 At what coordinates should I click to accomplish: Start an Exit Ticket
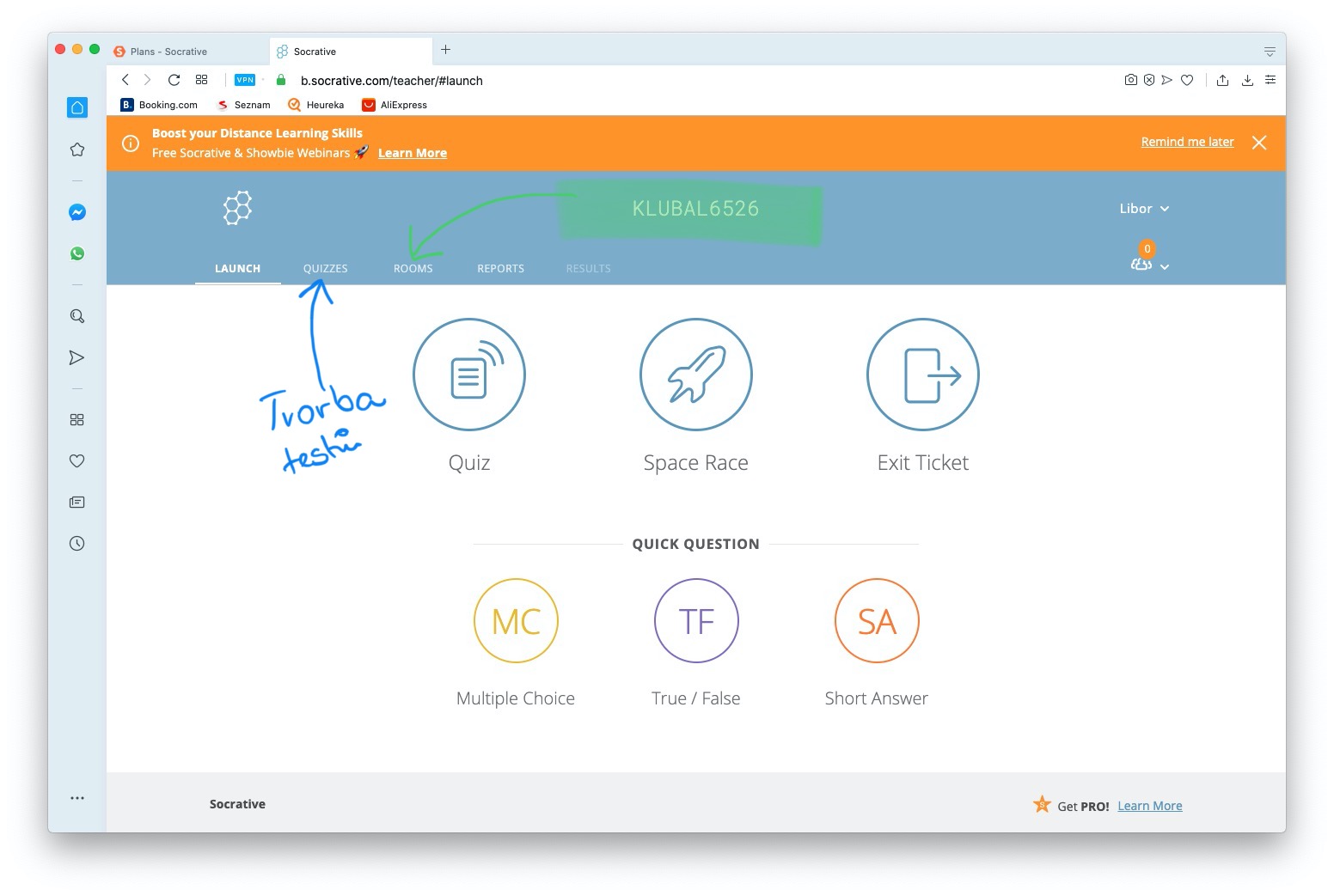922,375
